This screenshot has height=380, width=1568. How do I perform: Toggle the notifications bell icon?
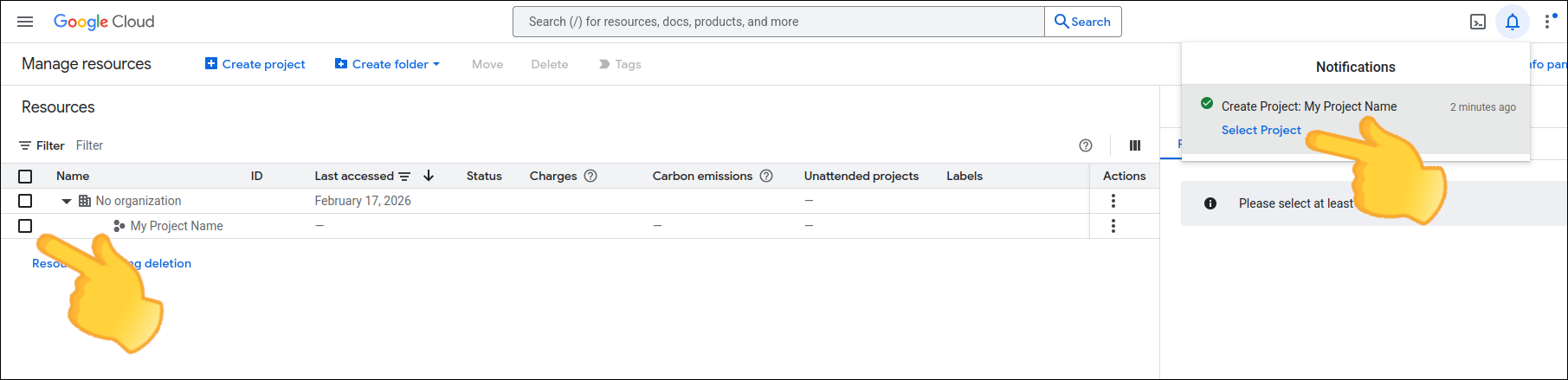(1513, 22)
